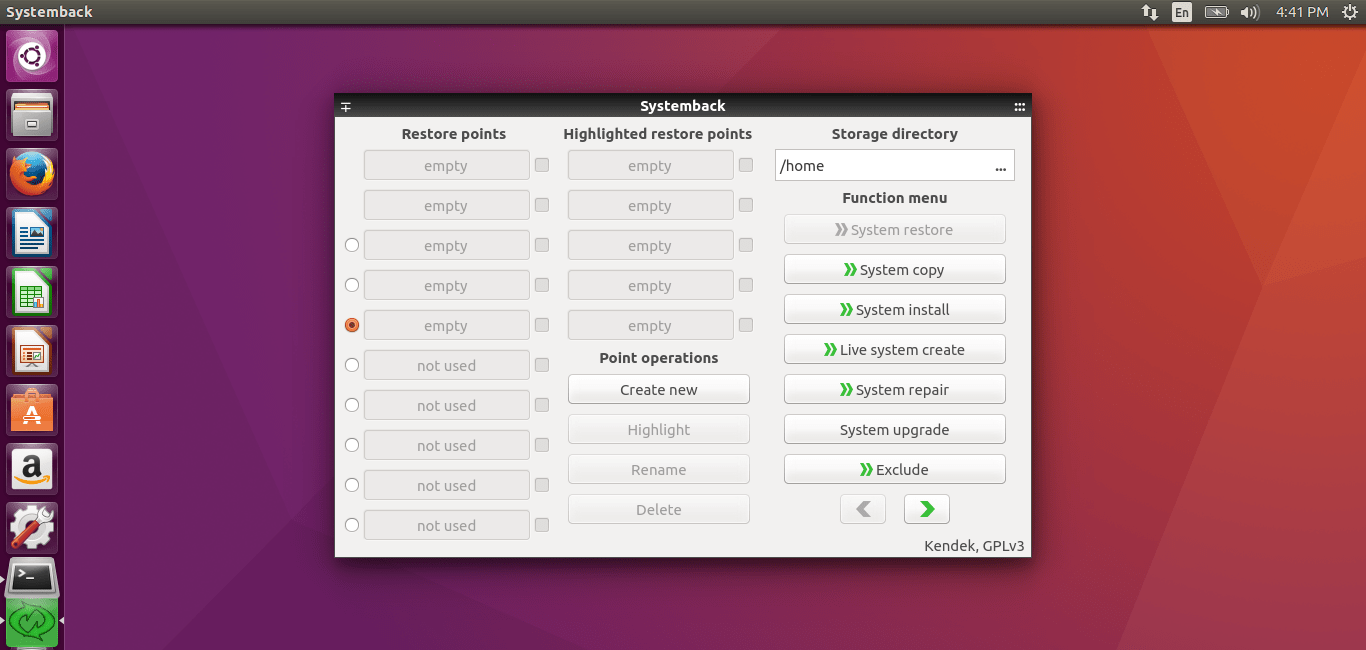The height and width of the screenshot is (650, 1366).
Task: Click System upgrade button
Action: coord(894,429)
